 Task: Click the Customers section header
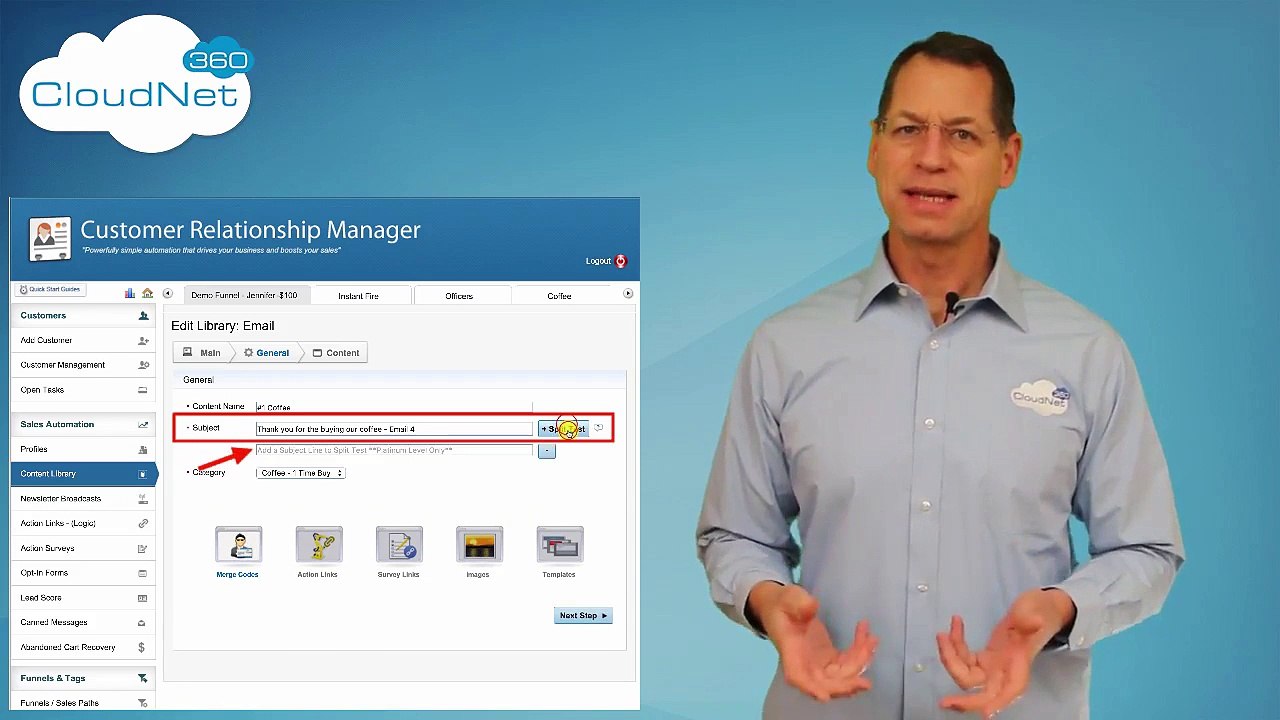point(83,316)
